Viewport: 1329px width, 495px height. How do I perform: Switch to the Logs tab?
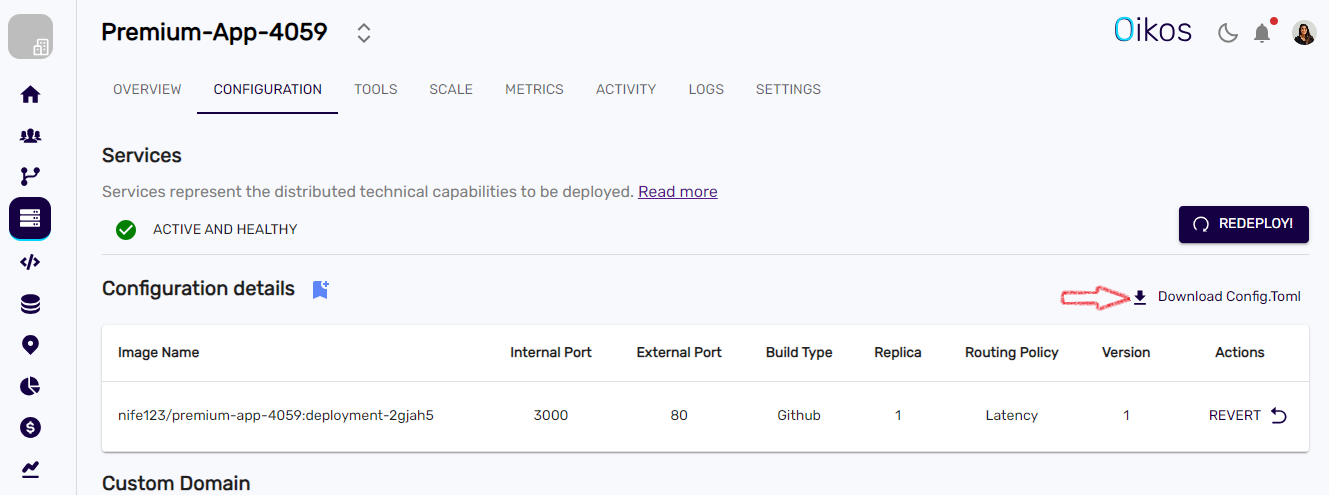[x=706, y=89]
